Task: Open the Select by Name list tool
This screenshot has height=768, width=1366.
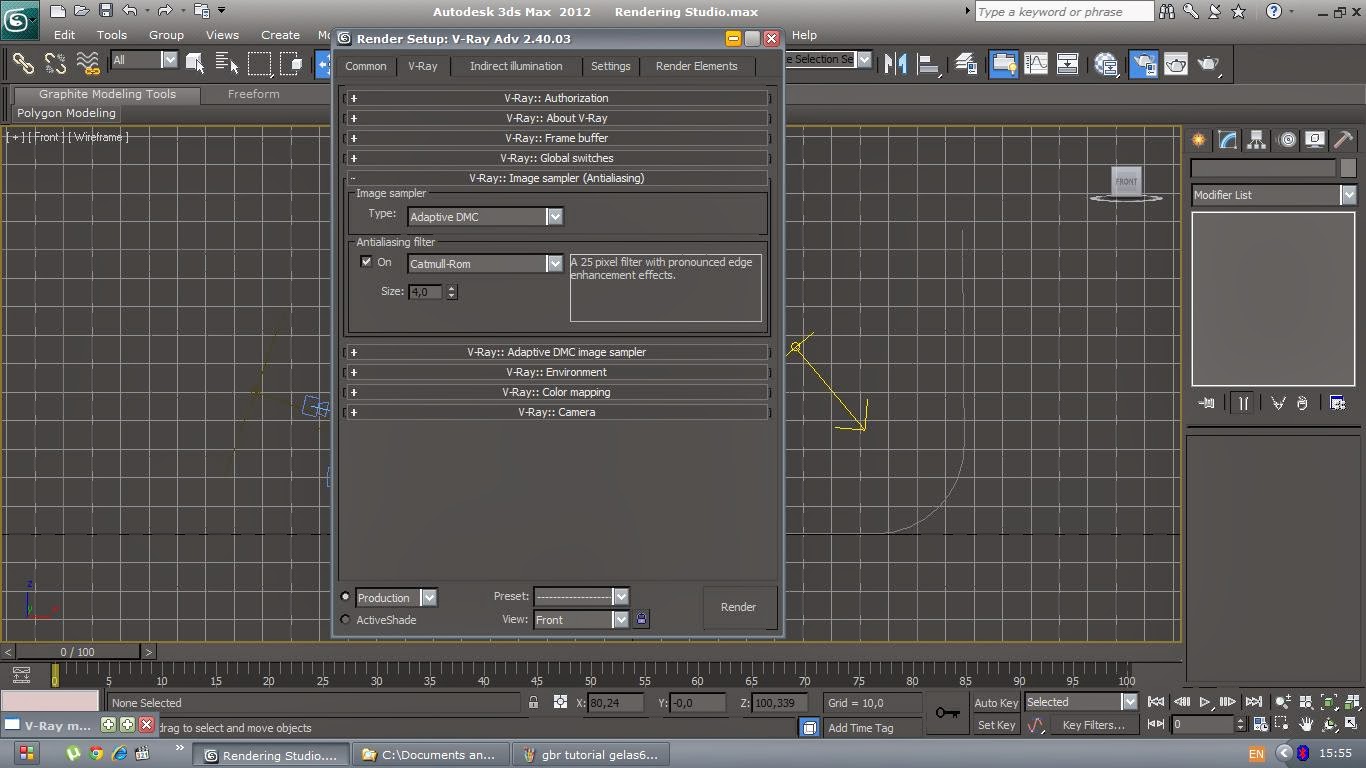Action: [x=227, y=64]
